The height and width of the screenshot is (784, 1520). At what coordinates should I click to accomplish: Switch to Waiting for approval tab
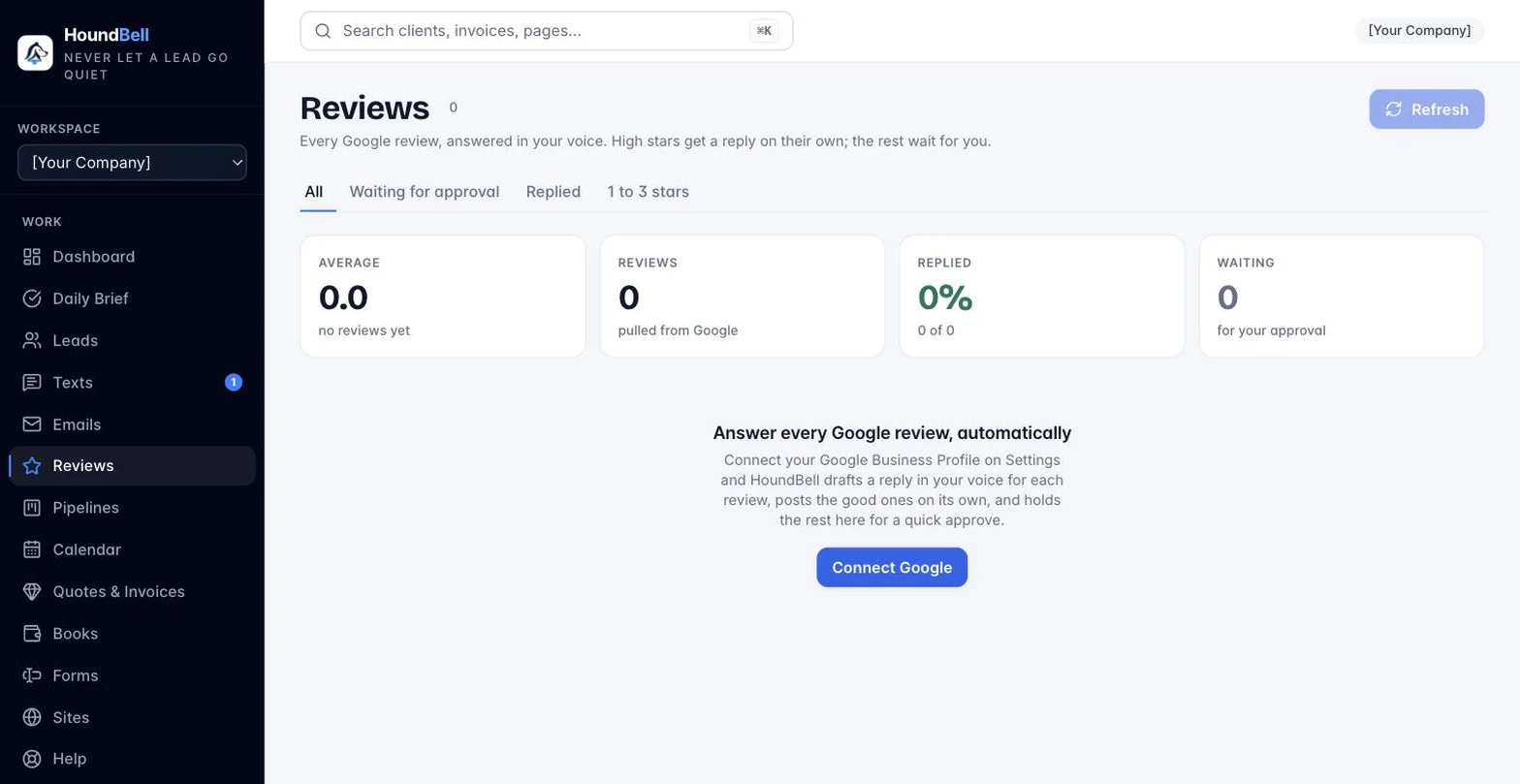(x=425, y=192)
